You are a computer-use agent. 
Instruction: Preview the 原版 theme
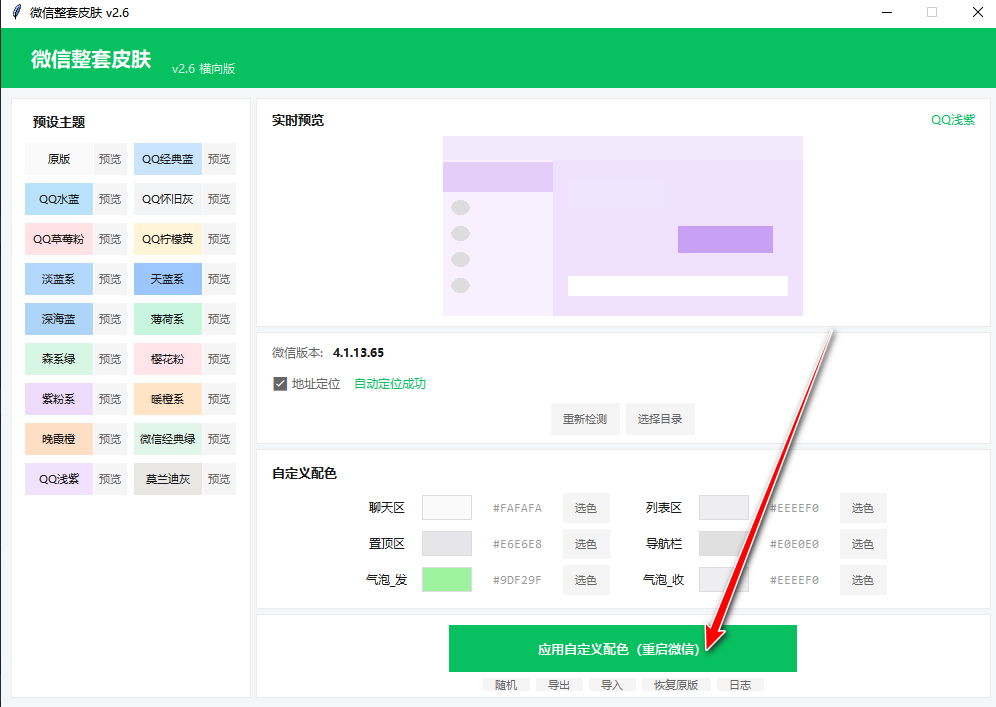tap(110, 159)
